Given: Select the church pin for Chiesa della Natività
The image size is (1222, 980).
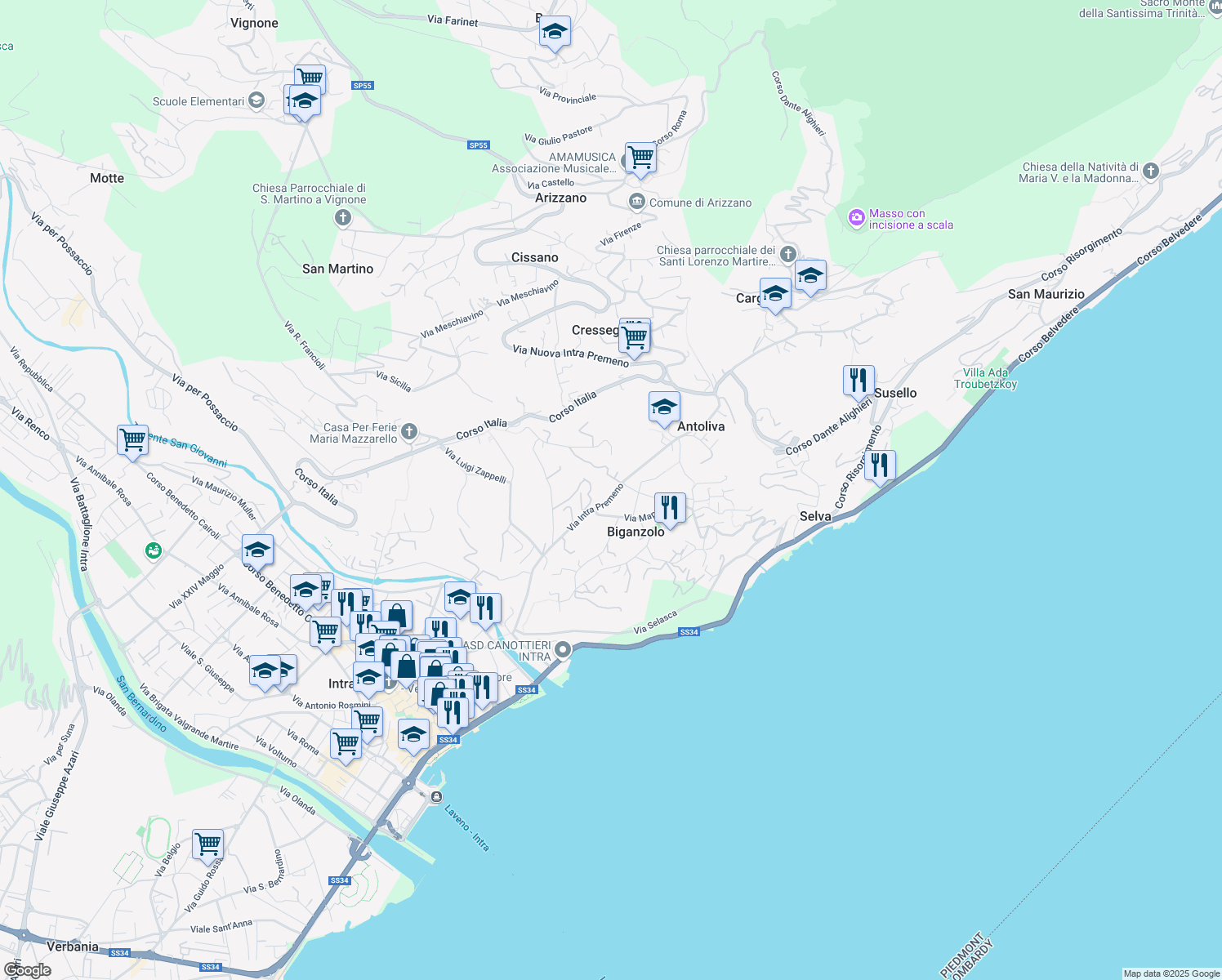Looking at the screenshot, I should click(1151, 171).
